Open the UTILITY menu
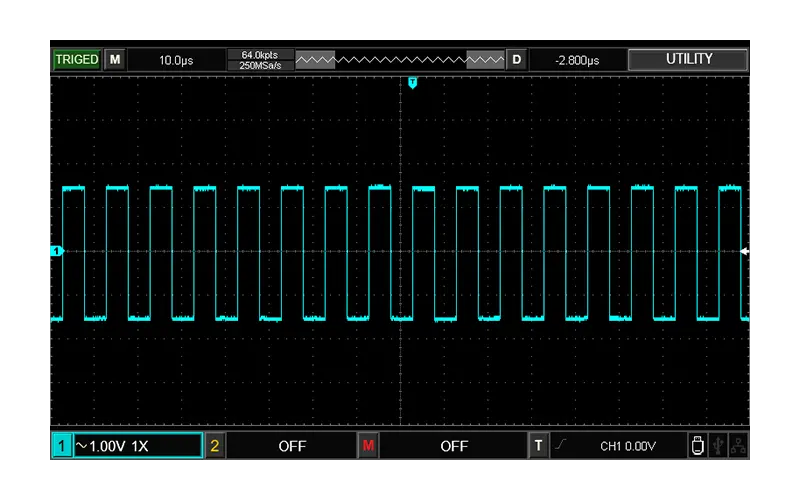The image size is (800, 500). coord(688,60)
